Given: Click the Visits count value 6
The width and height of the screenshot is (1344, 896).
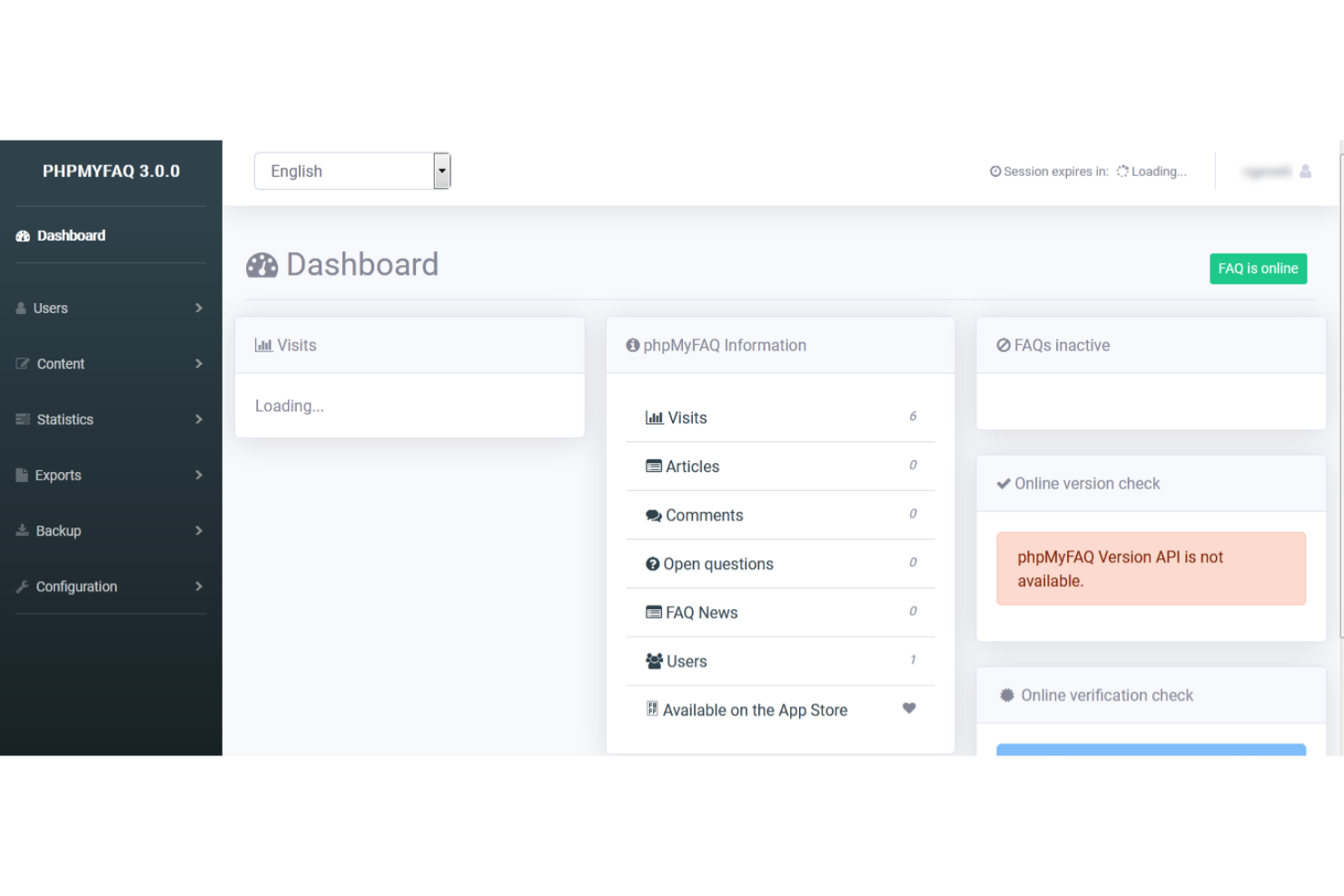Looking at the screenshot, I should pos(913,417).
